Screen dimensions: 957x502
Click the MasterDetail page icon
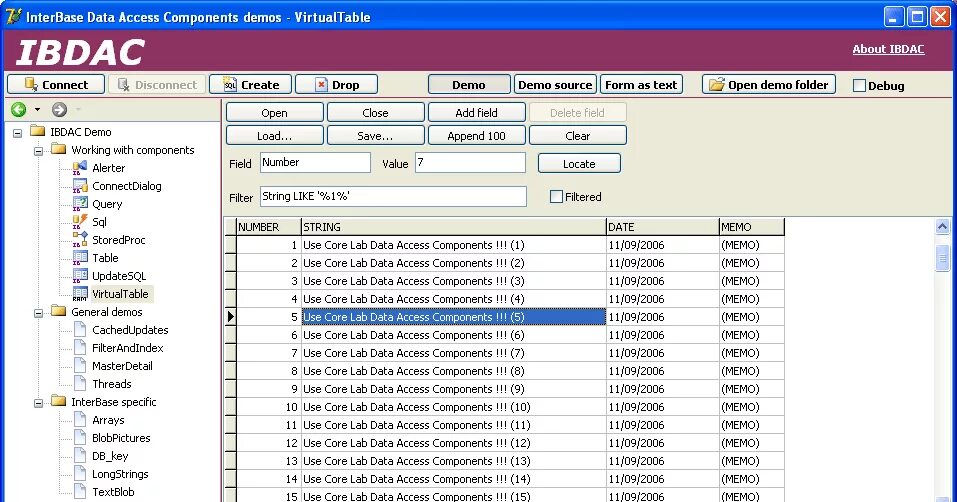[80, 365]
